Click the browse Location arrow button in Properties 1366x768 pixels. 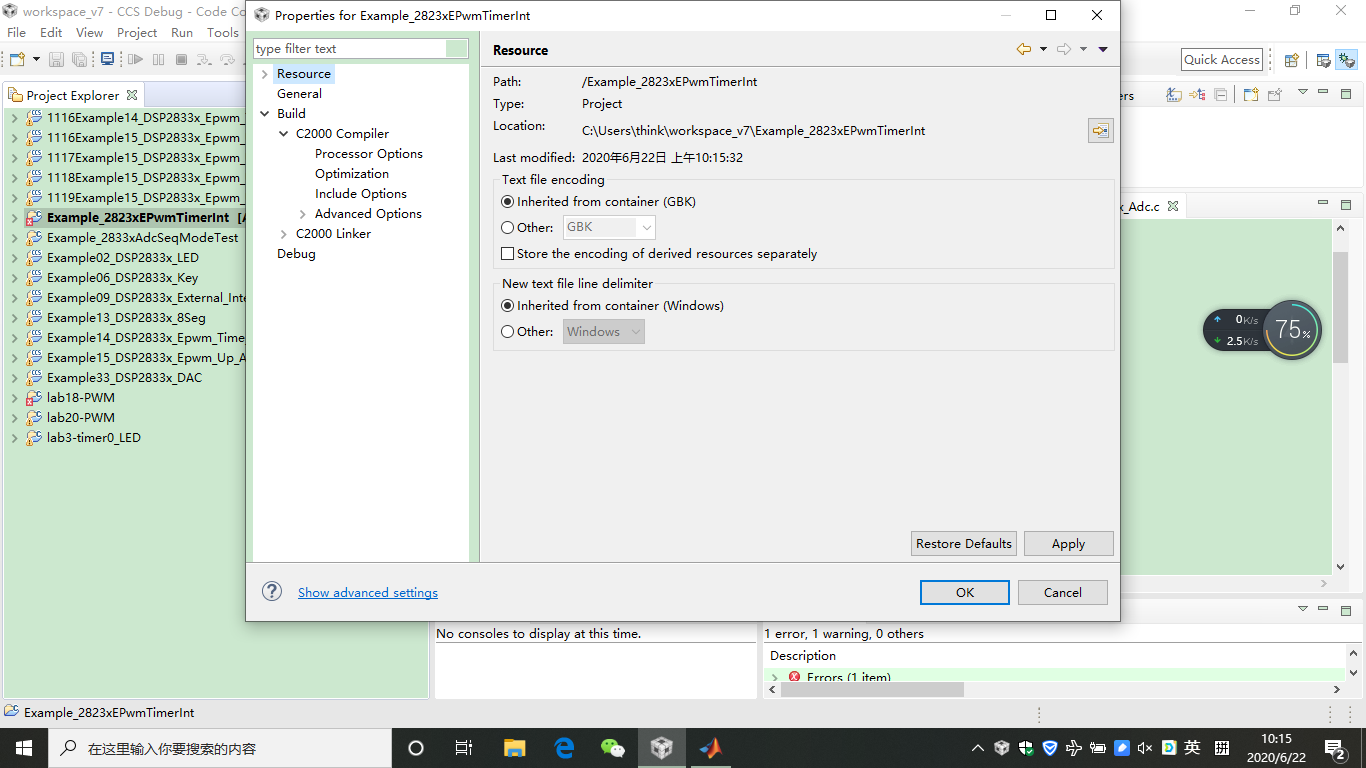(1100, 130)
